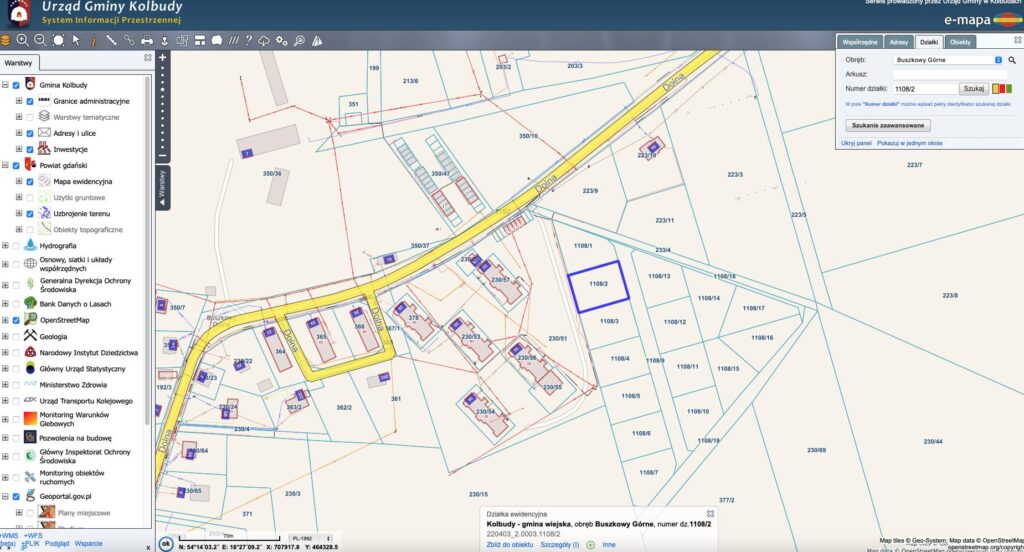Viewport: 1024px width, 552px height.
Task: Enable the Hydrografia layer checkbox
Action: click(x=16, y=246)
